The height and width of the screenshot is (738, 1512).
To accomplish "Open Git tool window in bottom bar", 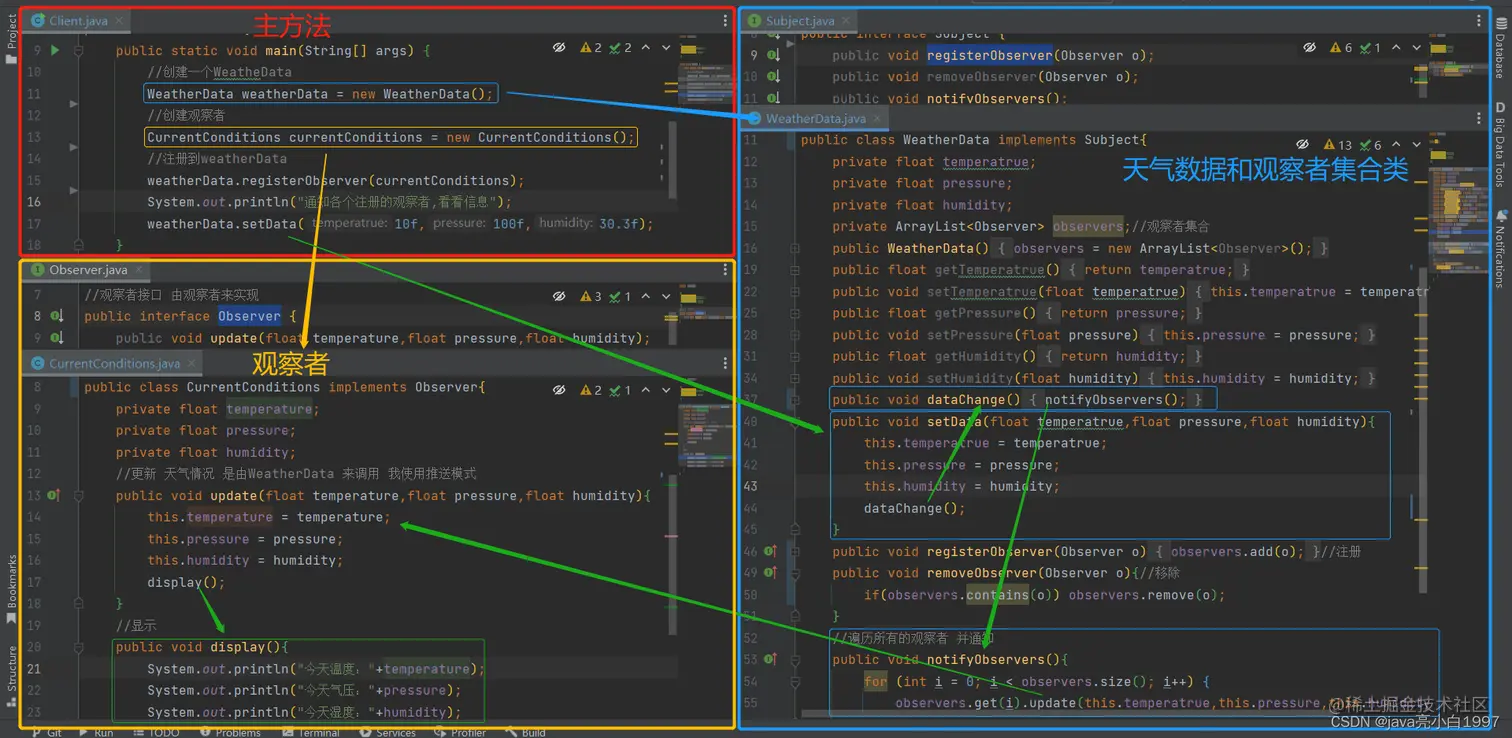I will [47, 732].
